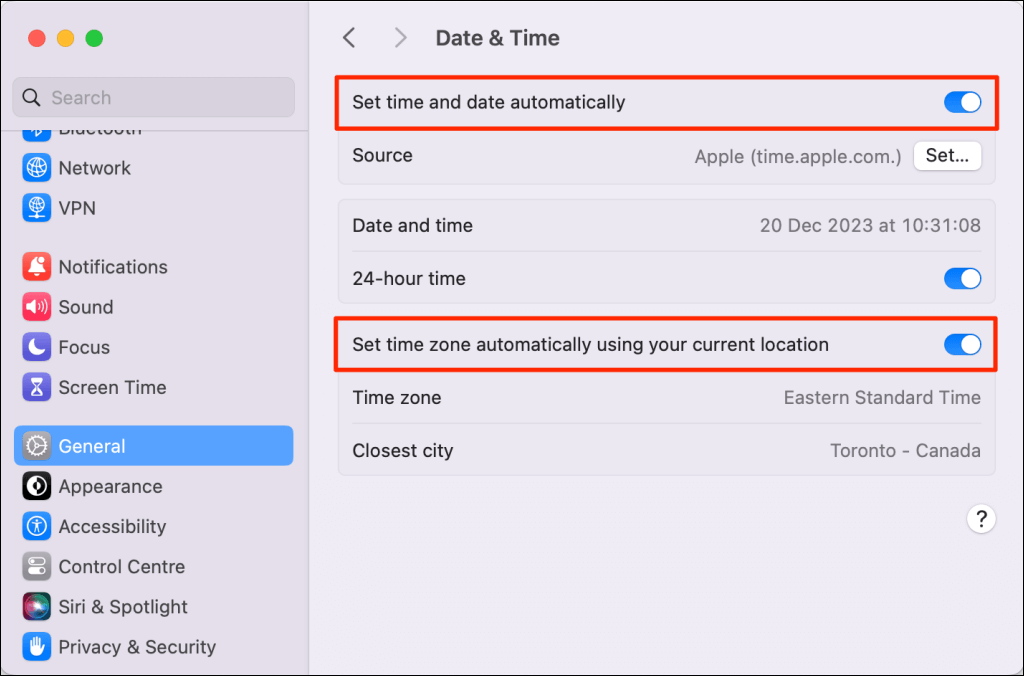The height and width of the screenshot is (676, 1024).
Task: Click the Network globe icon in sidebar
Action: click(37, 168)
